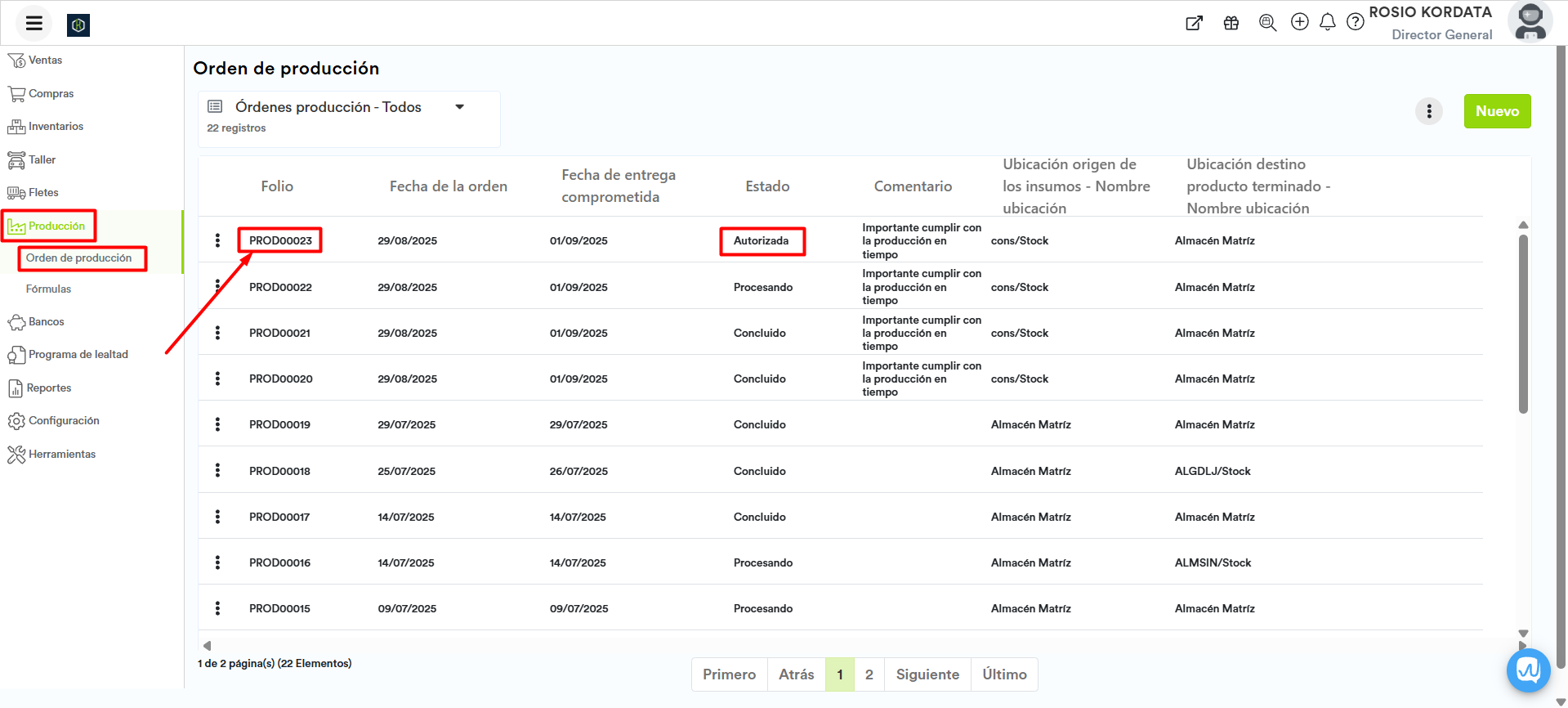Click the search magnifier icon
This screenshot has height=708, width=1568.
(1267, 23)
